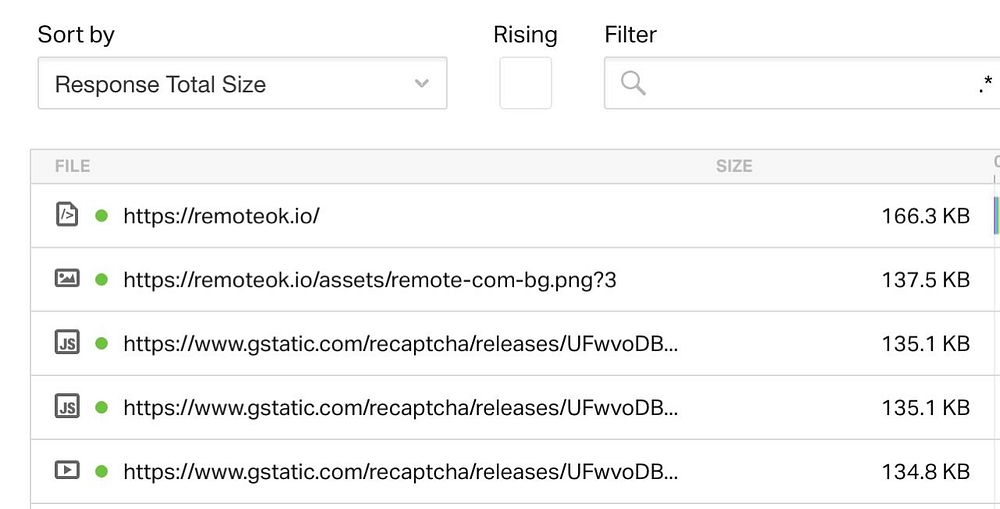Open the Sort by dropdown

click(x=241, y=84)
